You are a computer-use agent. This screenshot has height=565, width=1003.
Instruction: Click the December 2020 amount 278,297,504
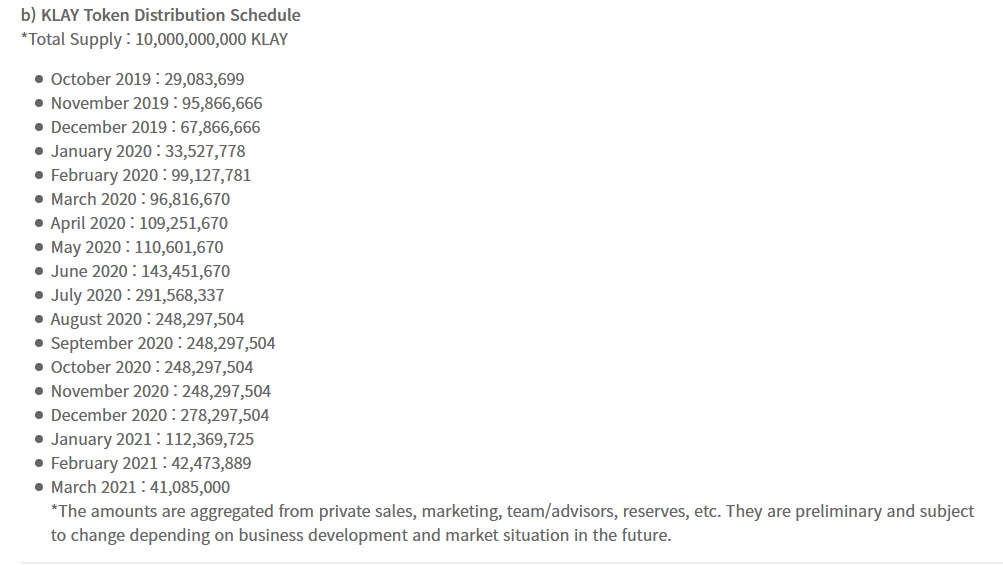pos(225,415)
